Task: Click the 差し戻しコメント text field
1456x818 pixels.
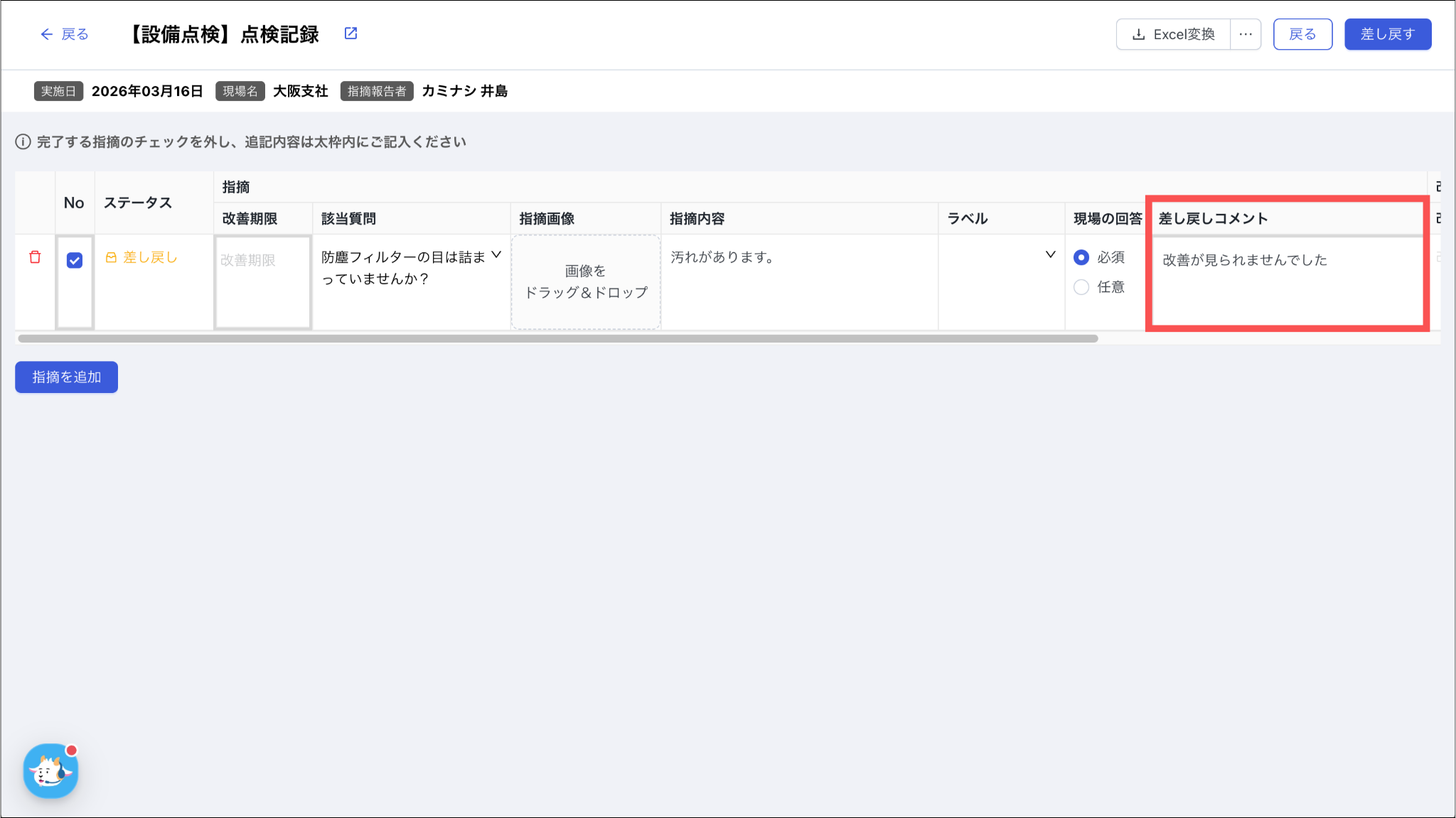Action: click(x=1287, y=281)
